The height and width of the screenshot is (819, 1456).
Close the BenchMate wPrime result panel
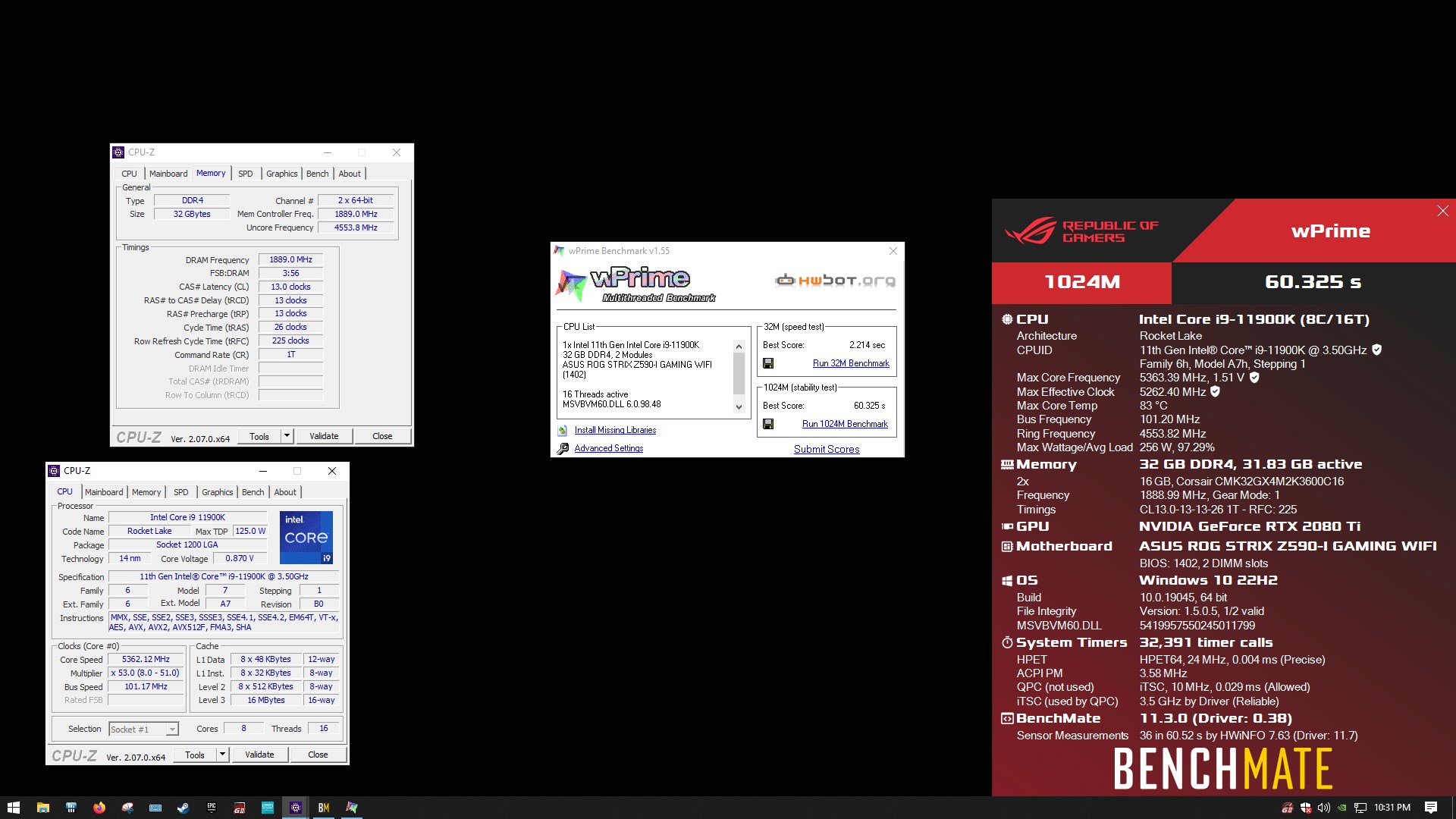coord(1442,211)
